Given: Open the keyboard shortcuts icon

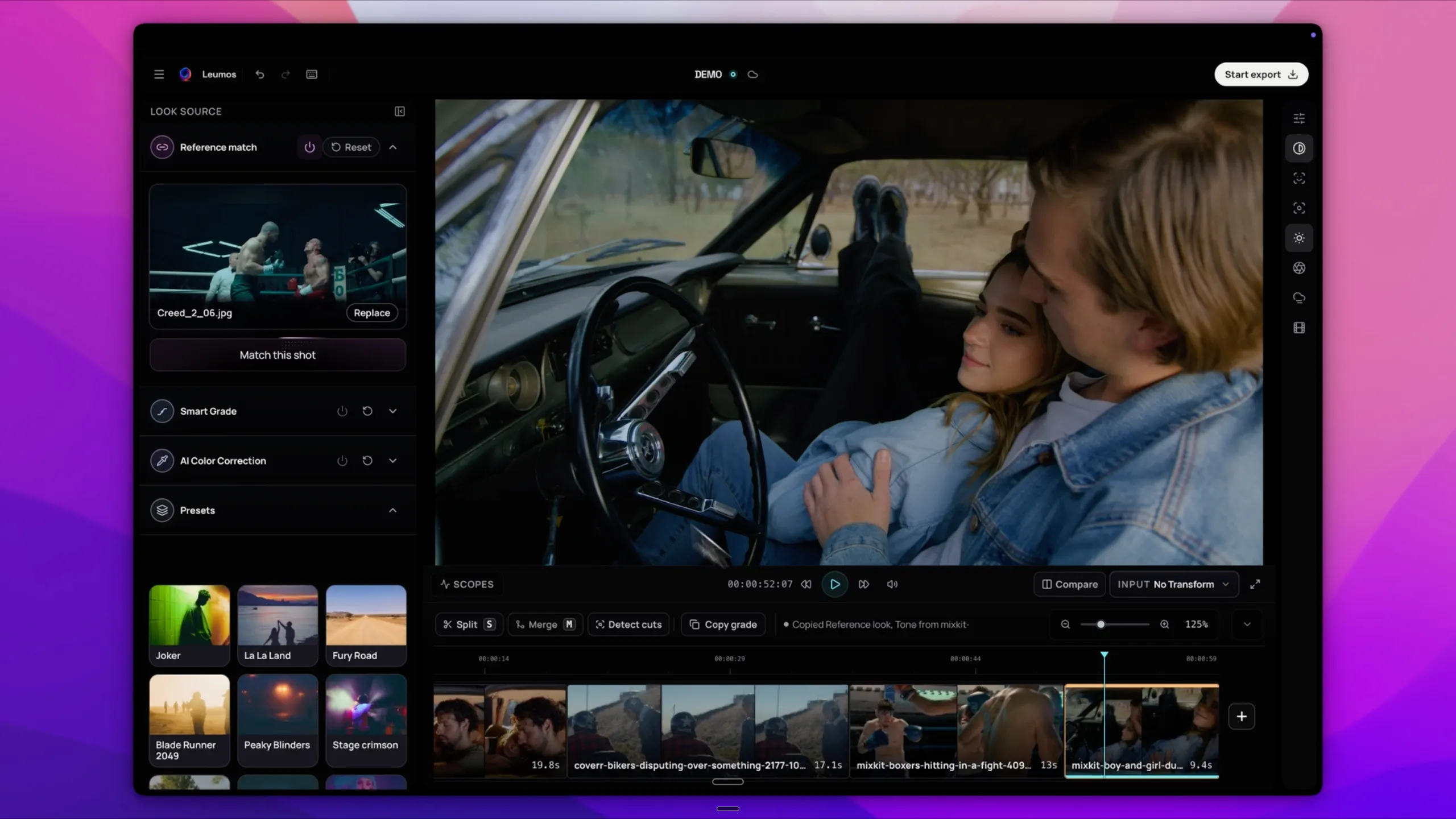Looking at the screenshot, I should point(312,75).
